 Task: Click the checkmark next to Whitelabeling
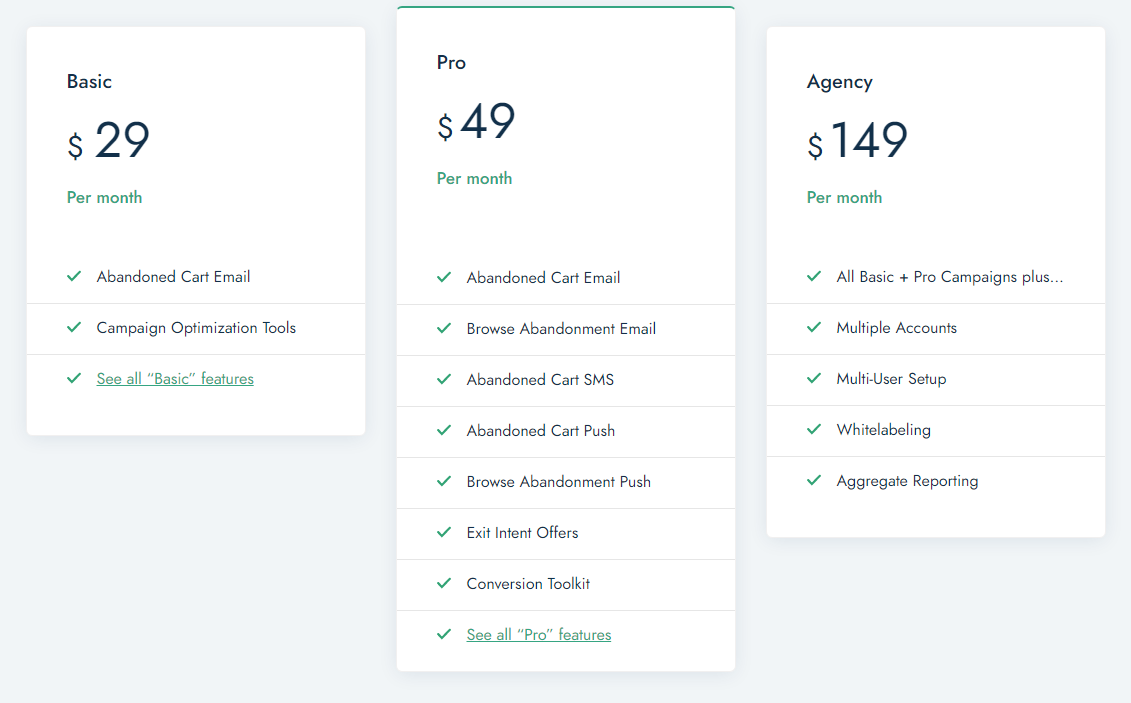[x=814, y=429]
